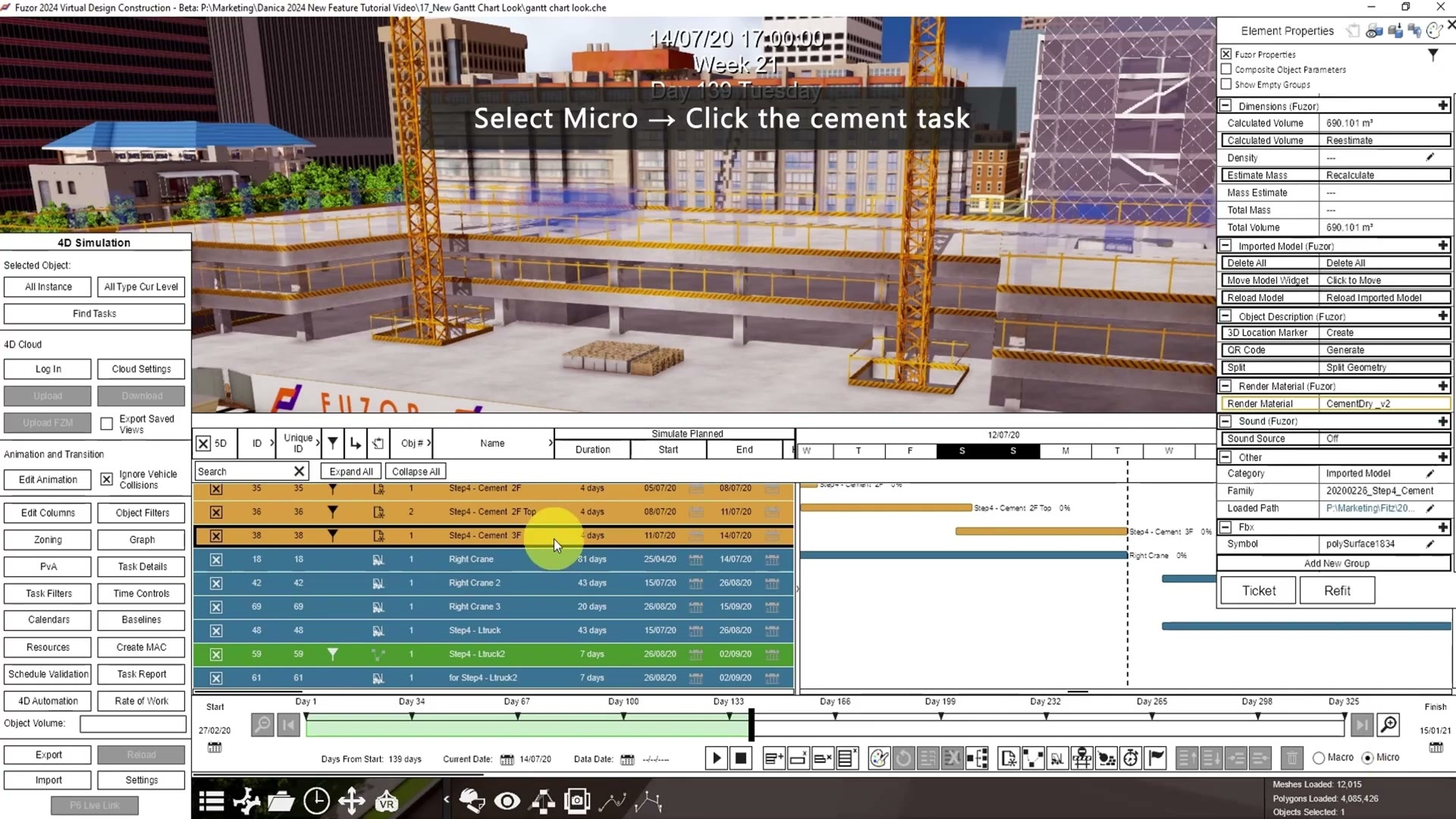
Task: Click the barrier worker icon in the Gantt toolbar
Action: [1082, 758]
